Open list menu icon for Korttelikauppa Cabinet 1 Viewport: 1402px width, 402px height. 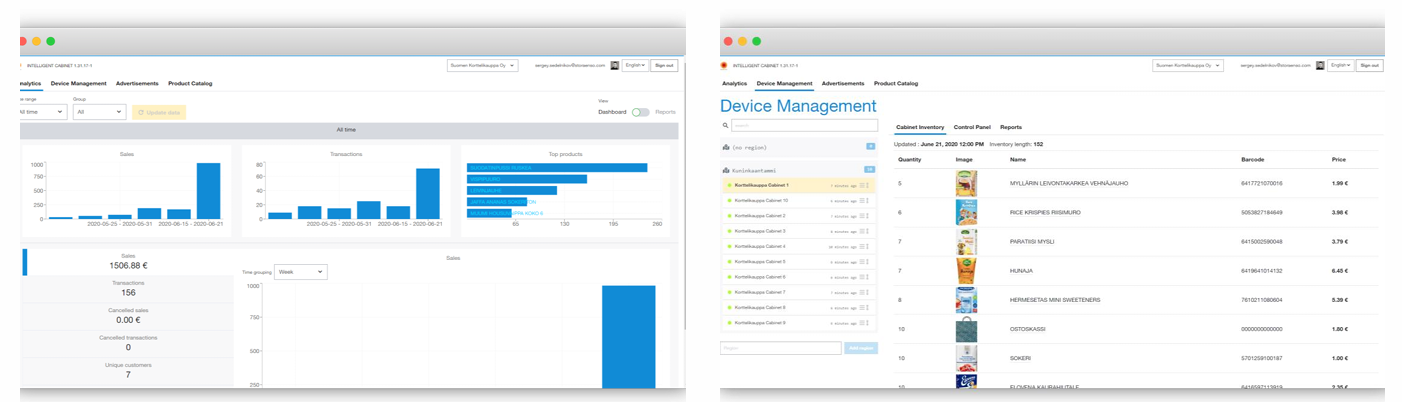tap(862, 186)
